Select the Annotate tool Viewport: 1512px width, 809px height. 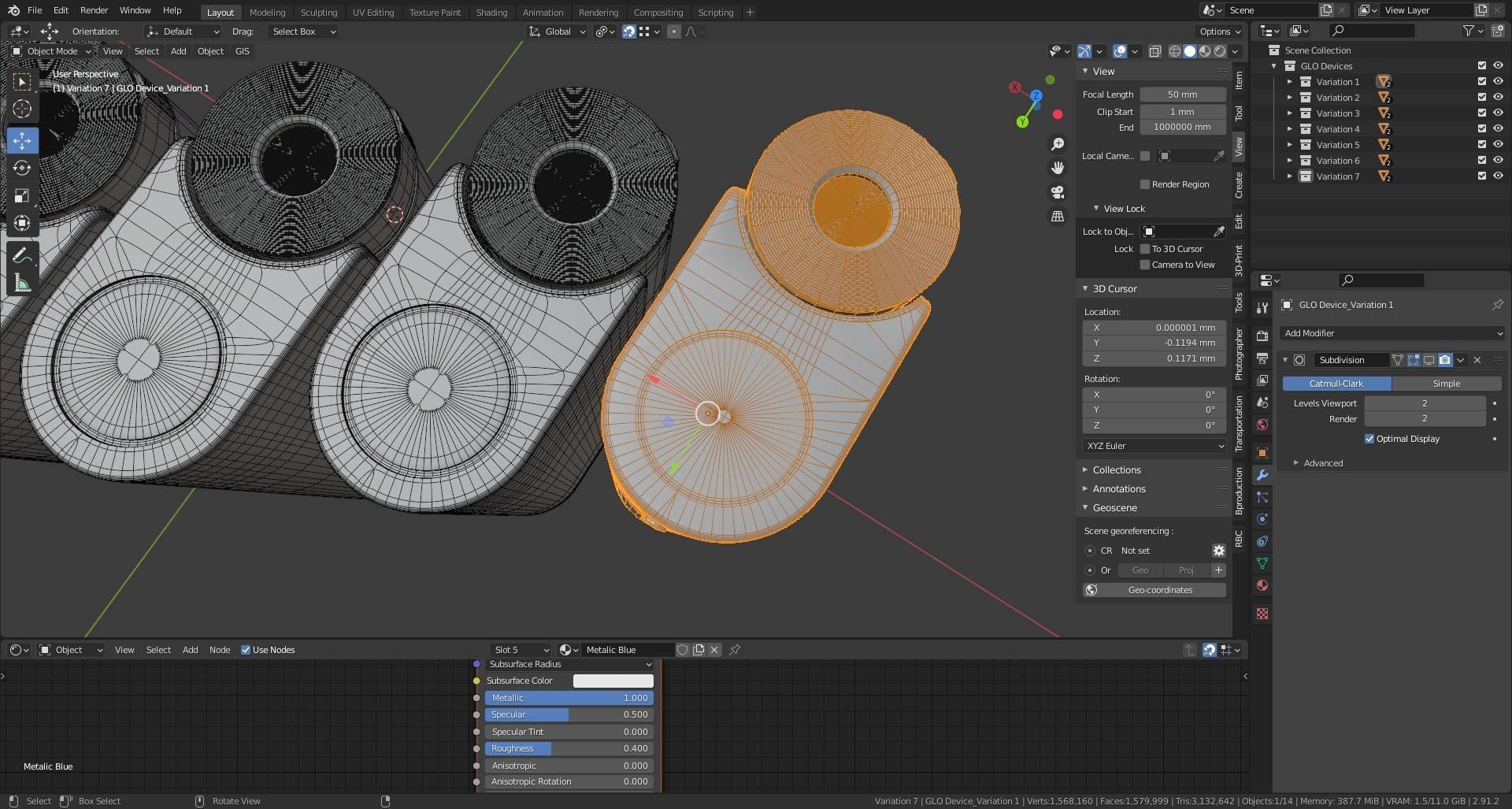22,255
